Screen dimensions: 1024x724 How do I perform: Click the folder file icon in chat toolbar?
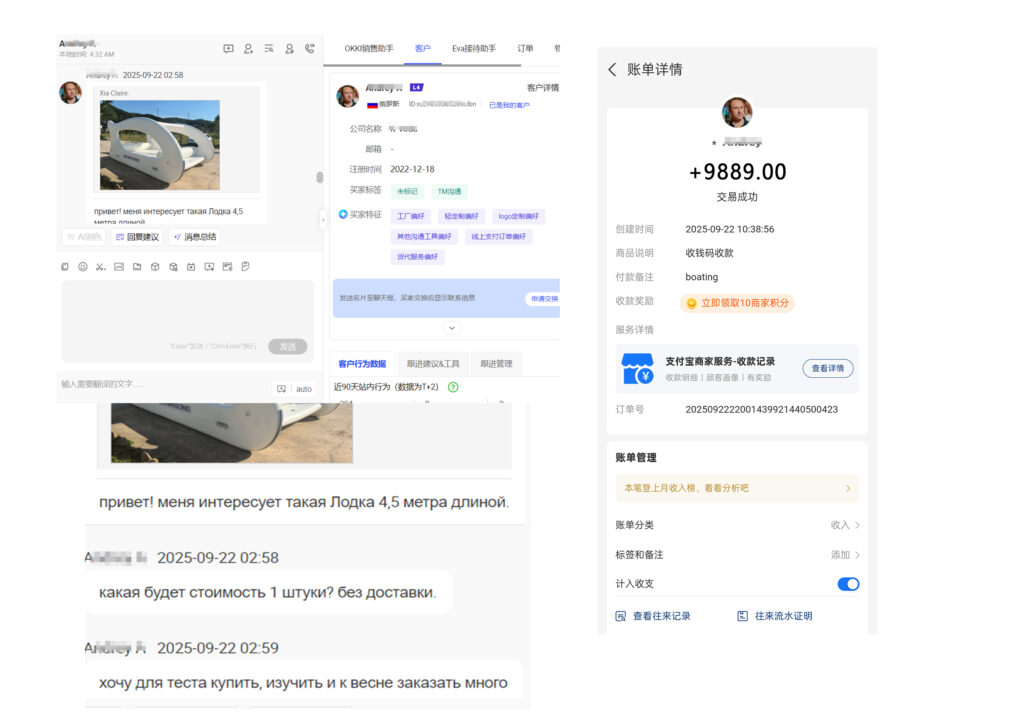[137, 267]
